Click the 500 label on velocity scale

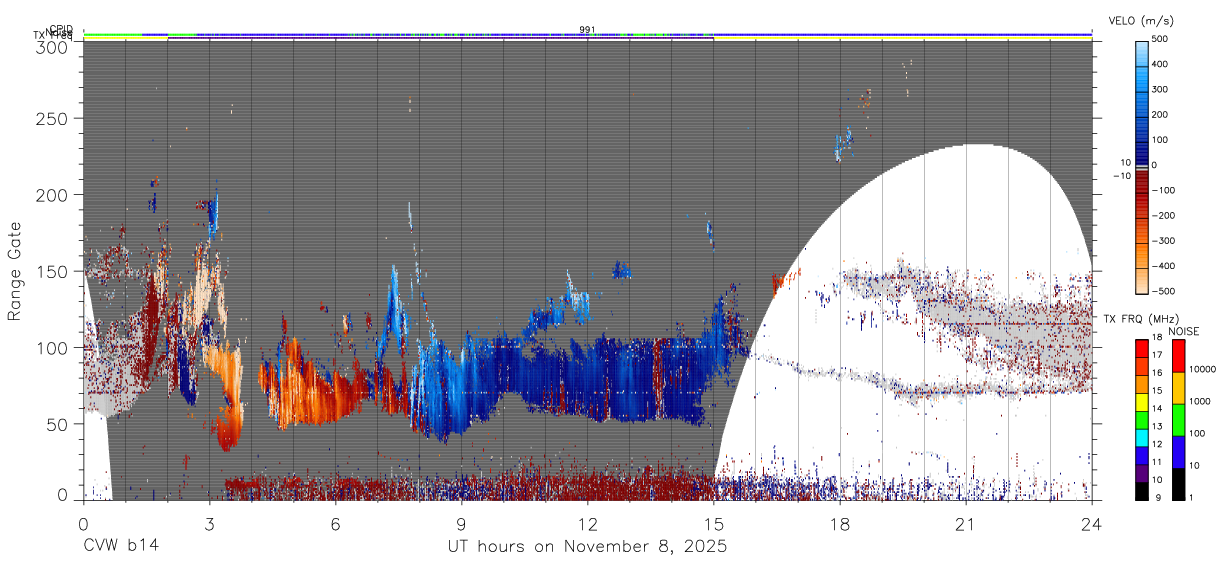point(1161,40)
